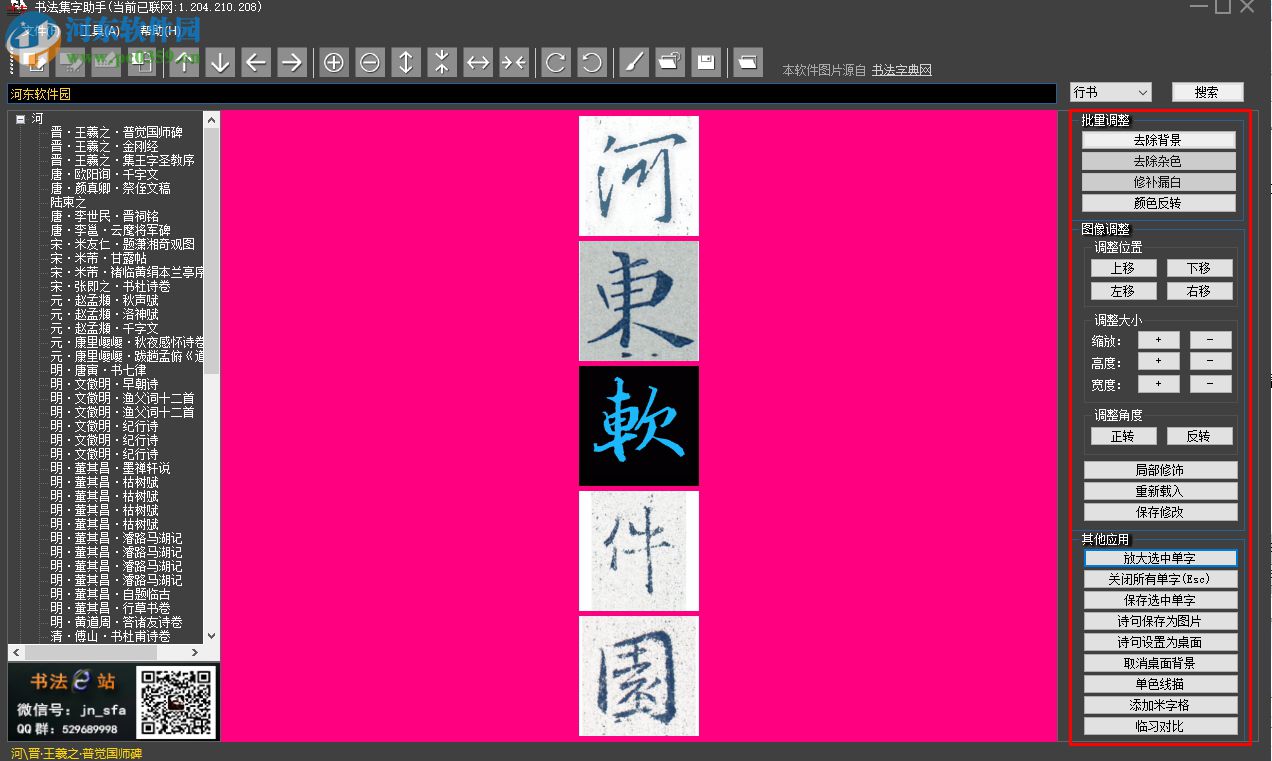Click the save toolbar icon

pyautogui.click(x=706, y=62)
